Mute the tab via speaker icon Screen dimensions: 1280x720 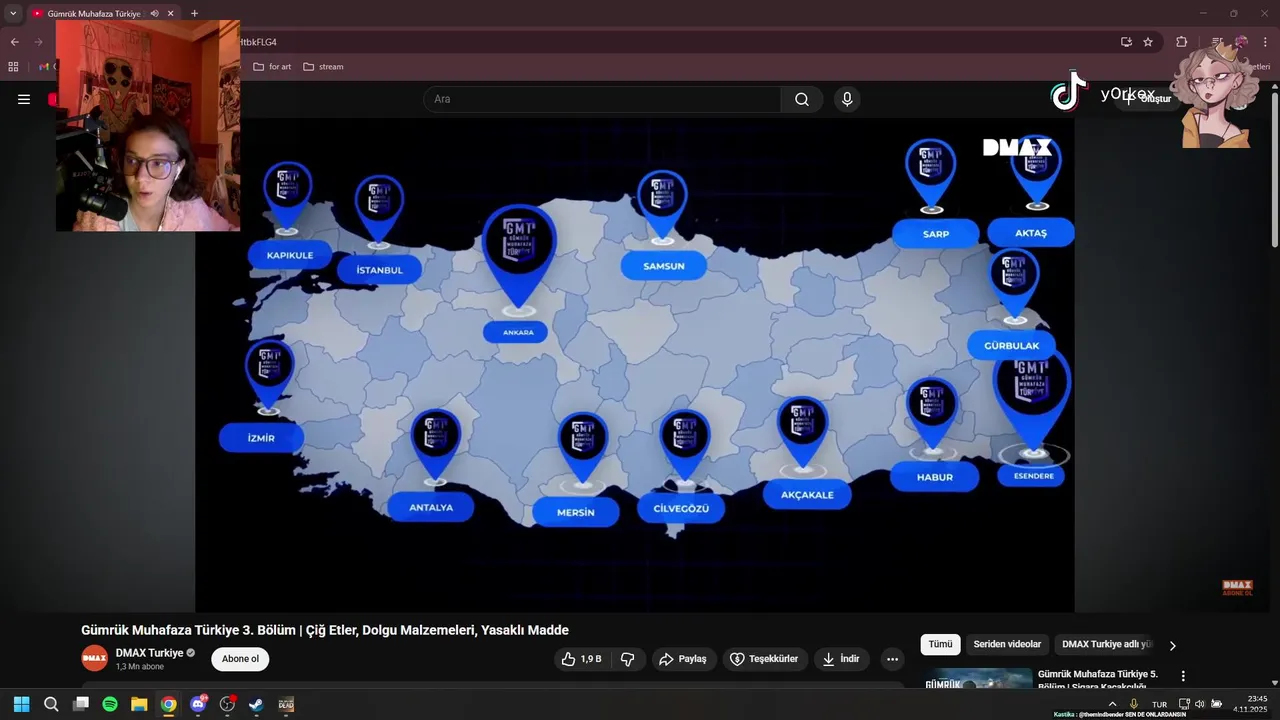154,14
